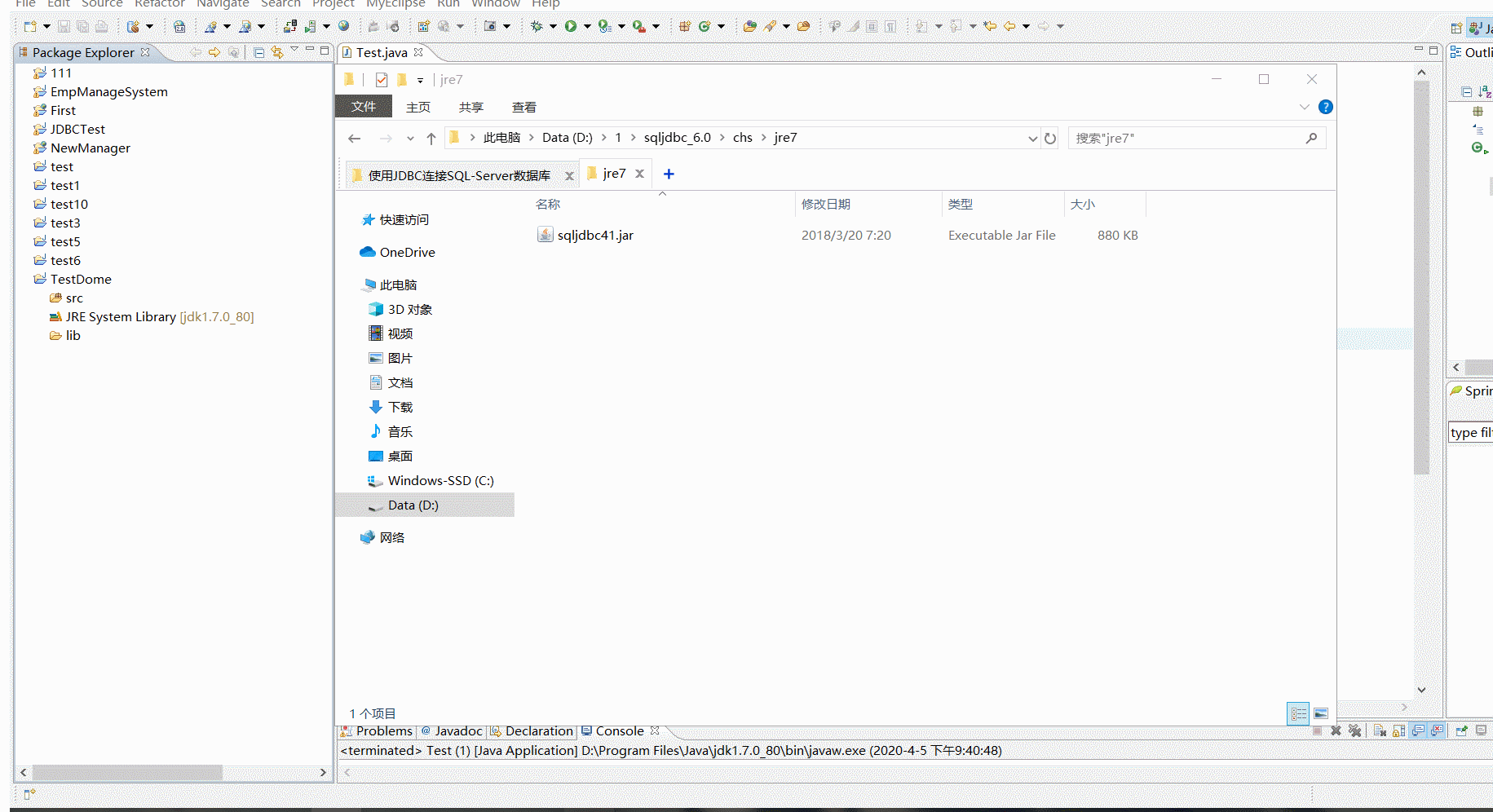Launch Debug mode from the toolbar
Viewport: 1493px width, 812px height.
click(537, 25)
